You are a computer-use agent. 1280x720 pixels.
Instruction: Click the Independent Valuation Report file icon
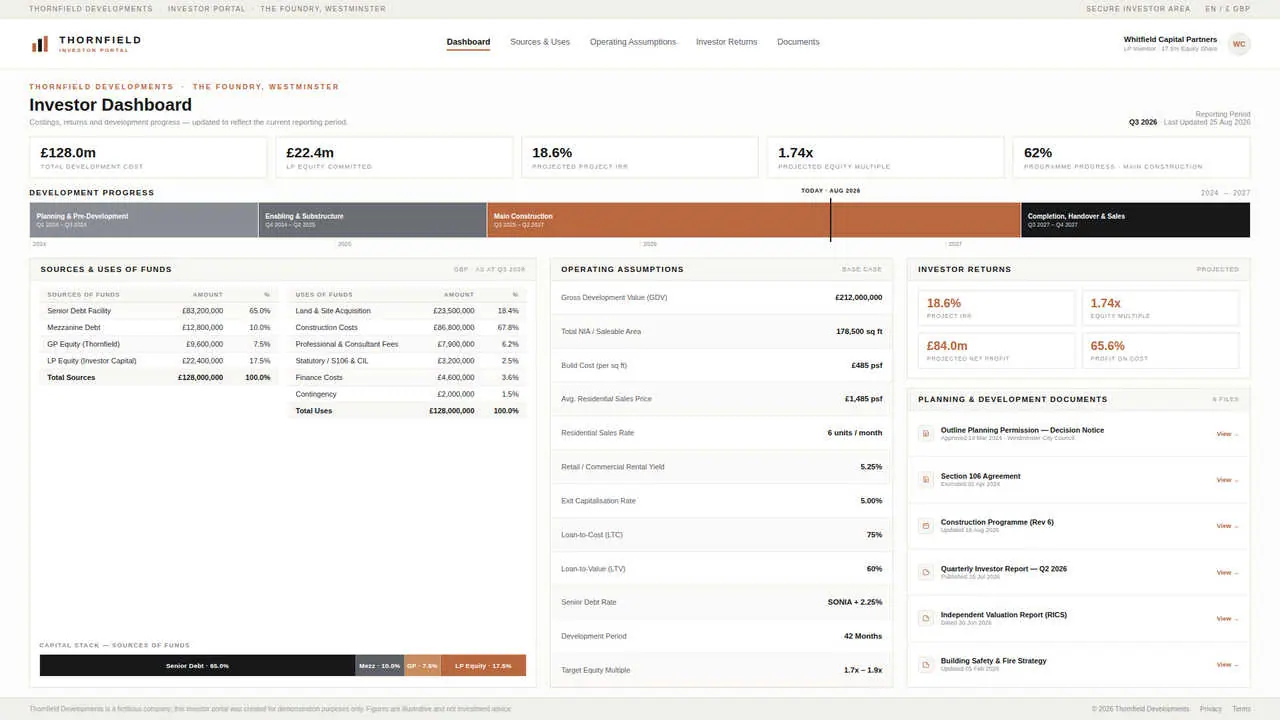coord(926,618)
